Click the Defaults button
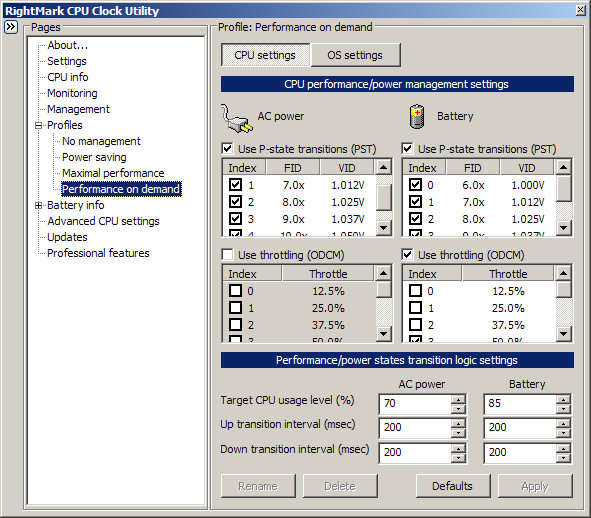The width and height of the screenshot is (591, 518). [x=453, y=486]
